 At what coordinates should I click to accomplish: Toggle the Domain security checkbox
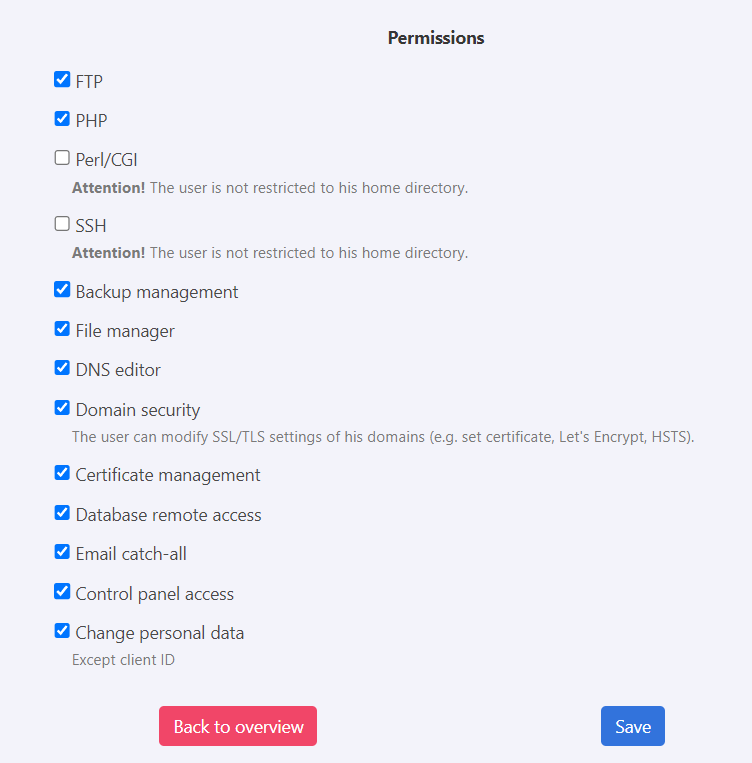click(62, 408)
